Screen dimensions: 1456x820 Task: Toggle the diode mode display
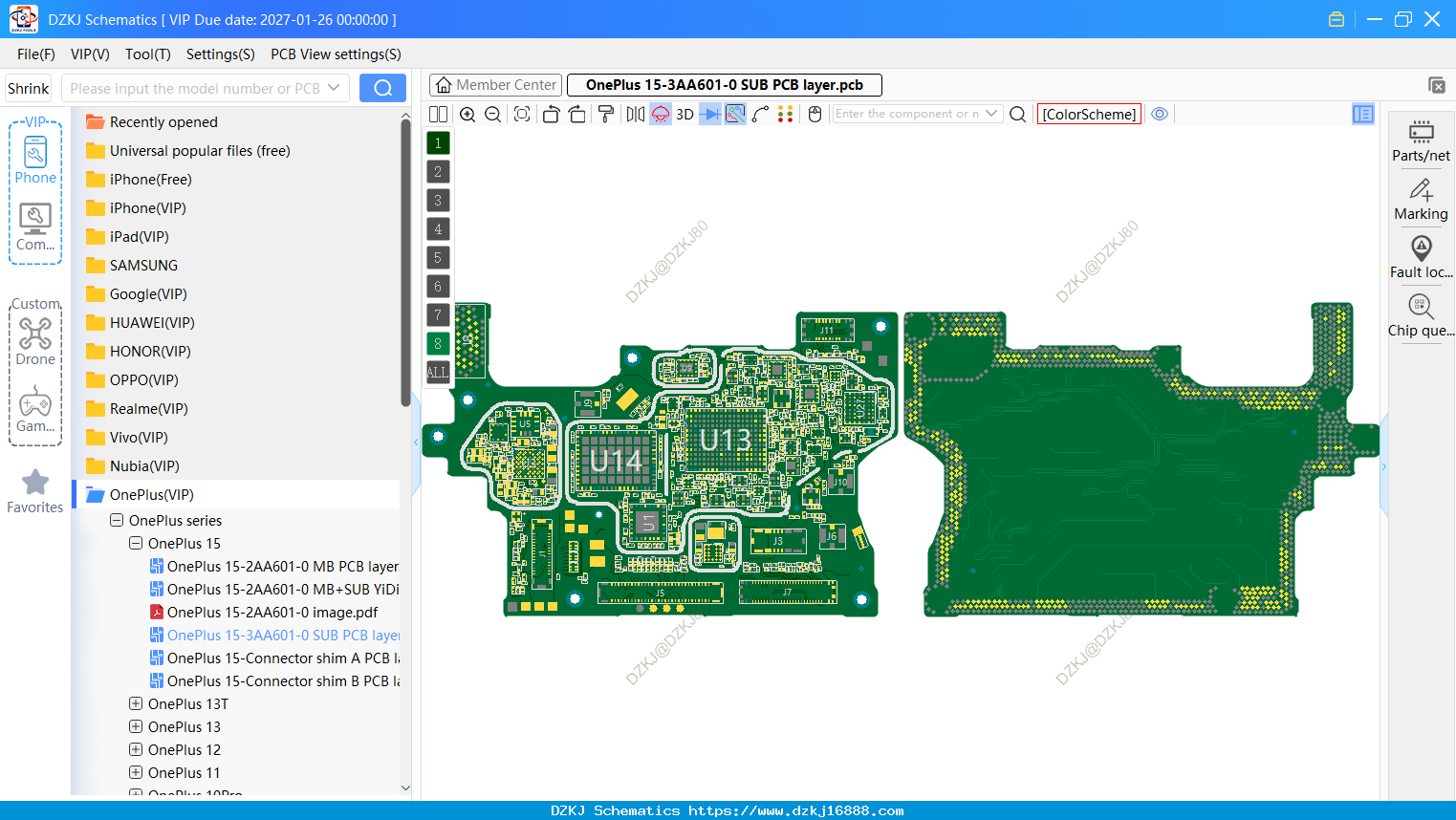click(710, 115)
